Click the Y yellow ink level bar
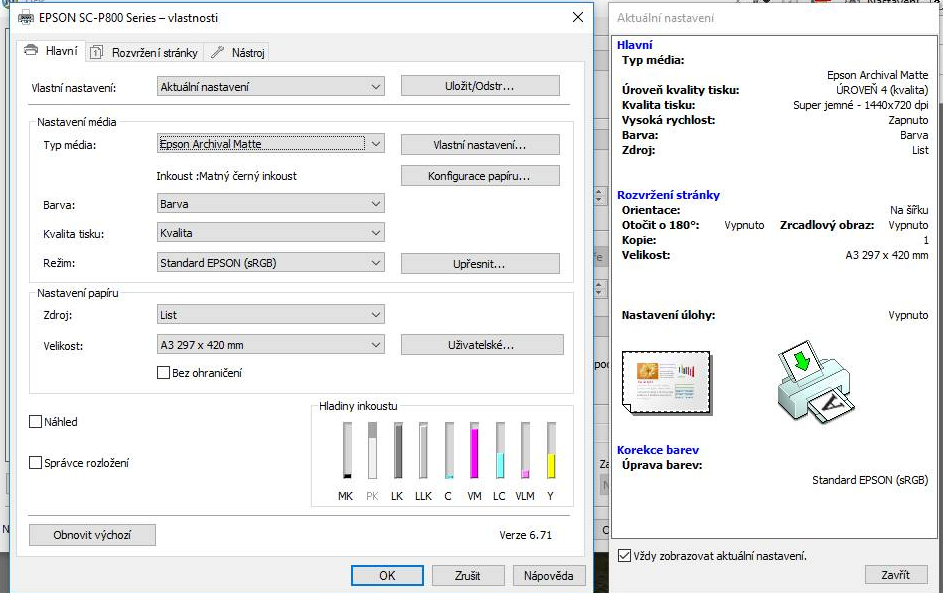The height and width of the screenshot is (593, 943). pyautogui.click(x=551, y=450)
